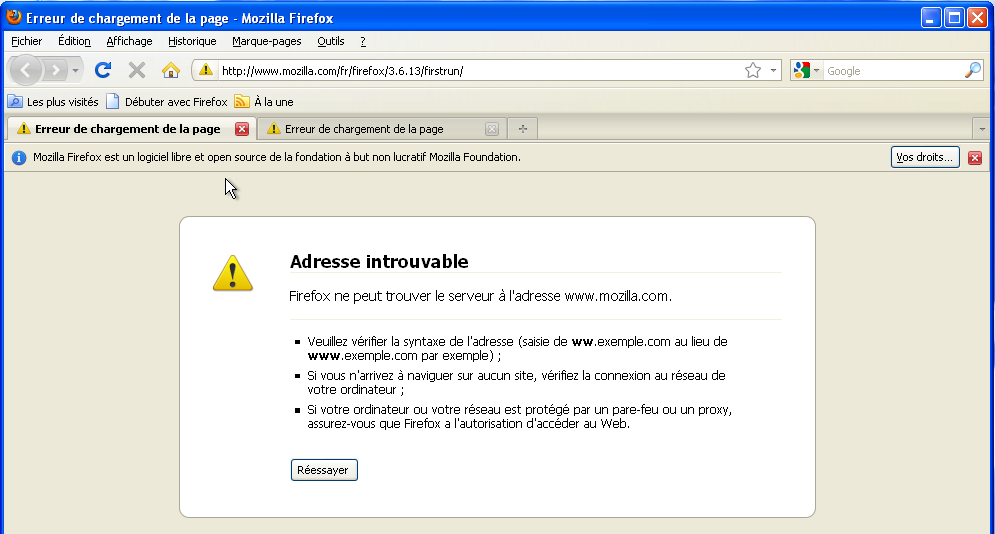This screenshot has height=534, width=995.
Task: Go to the Home page icon
Action: pyautogui.click(x=171, y=70)
